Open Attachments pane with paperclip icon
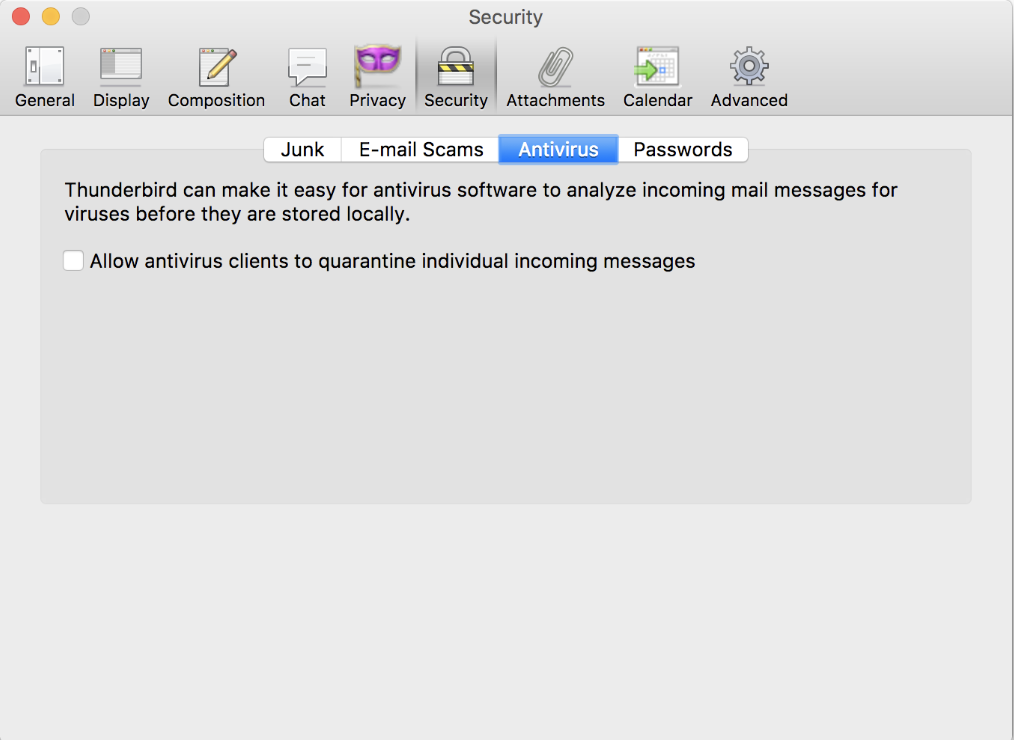 tap(555, 77)
